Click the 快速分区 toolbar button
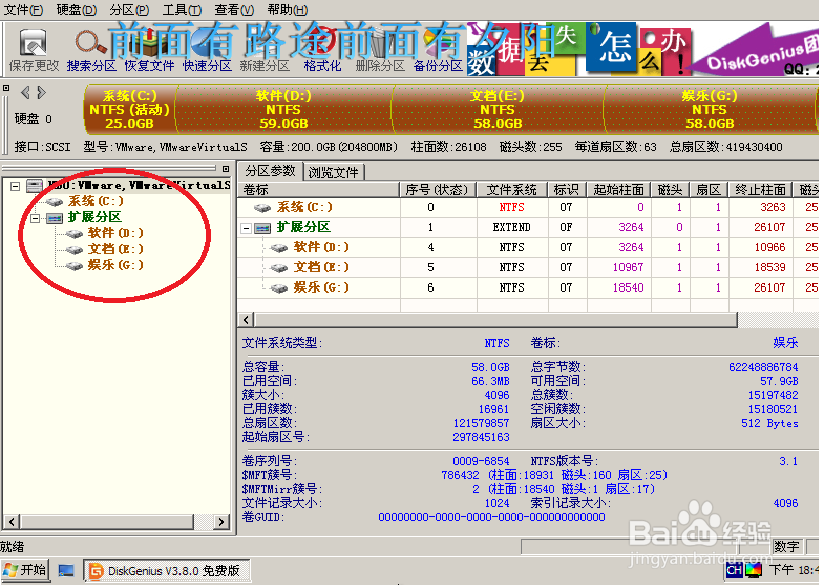Viewport: 819px width, 587px height. pyautogui.click(x=207, y=50)
